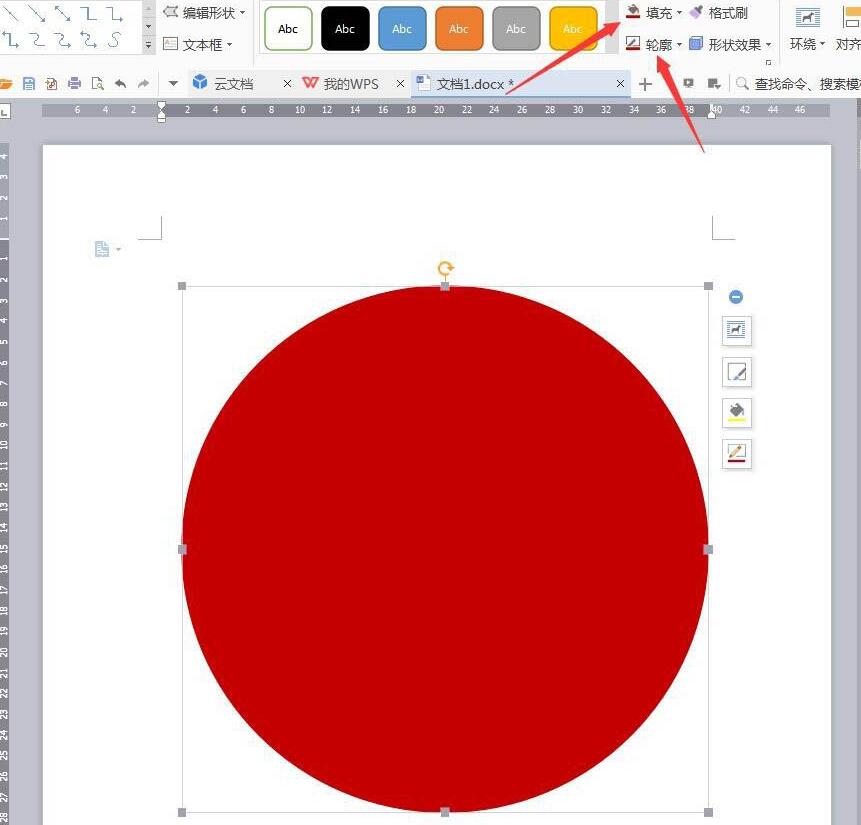Screen dimensions: 861x825
Task: Click the 轮廓 outline pen icon
Action: [633, 43]
